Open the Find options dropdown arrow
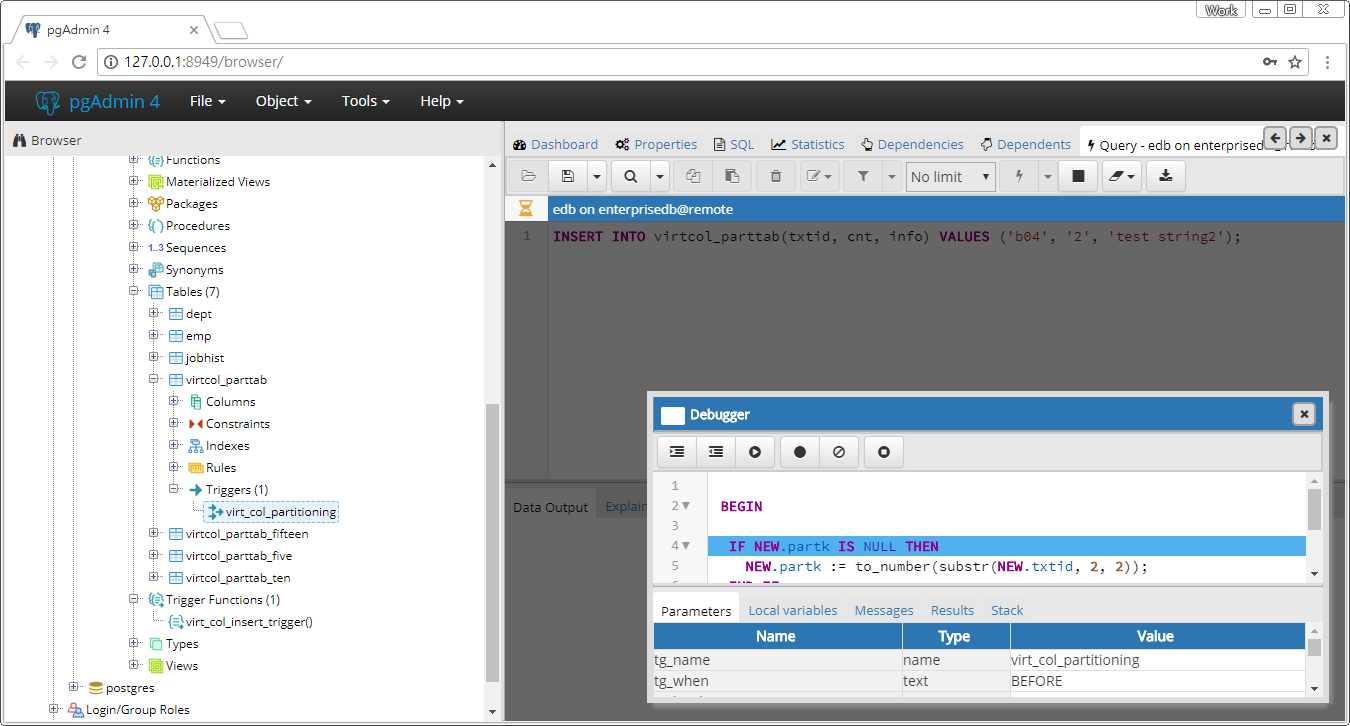The image size is (1350, 726). 660,176
